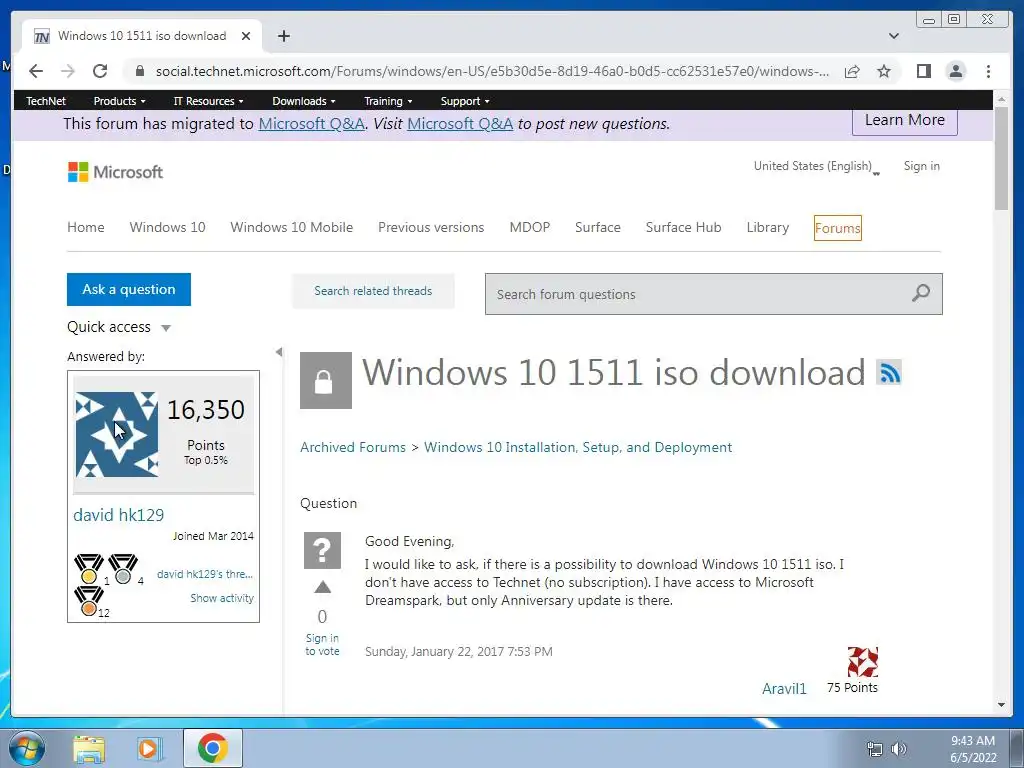The height and width of the screenshot is (768, 1024).
Task: Open the Archived Forums breadcrumb link
Action: coord(353,447)
